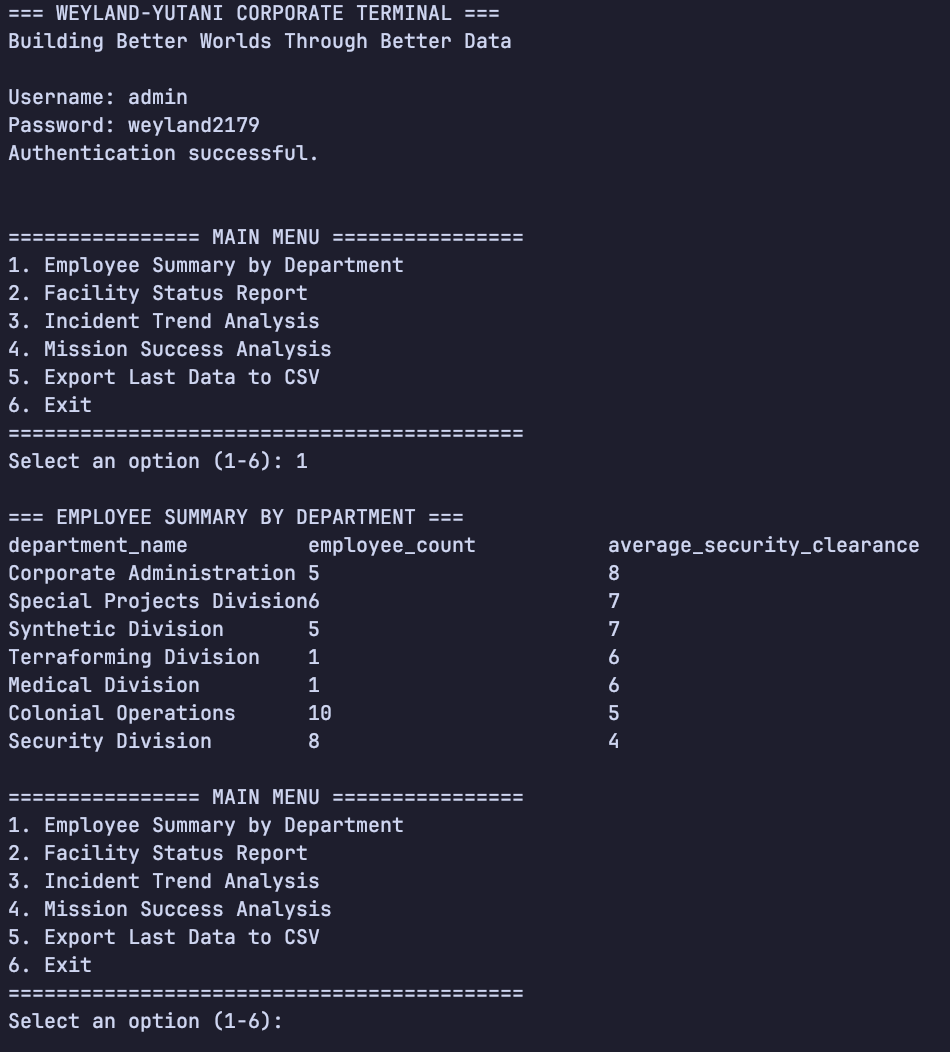This screenshot has width=950, height=1052.
Task: Select "Incident Trend Analysis" in the lower menu
Action: tap(182, 881)
